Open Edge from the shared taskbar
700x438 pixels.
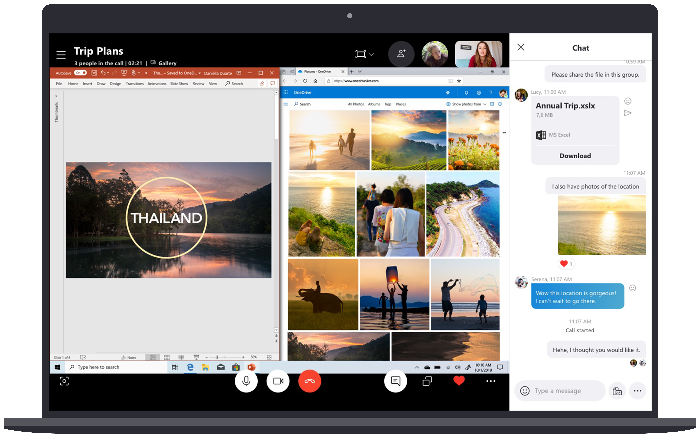point(190,367)
